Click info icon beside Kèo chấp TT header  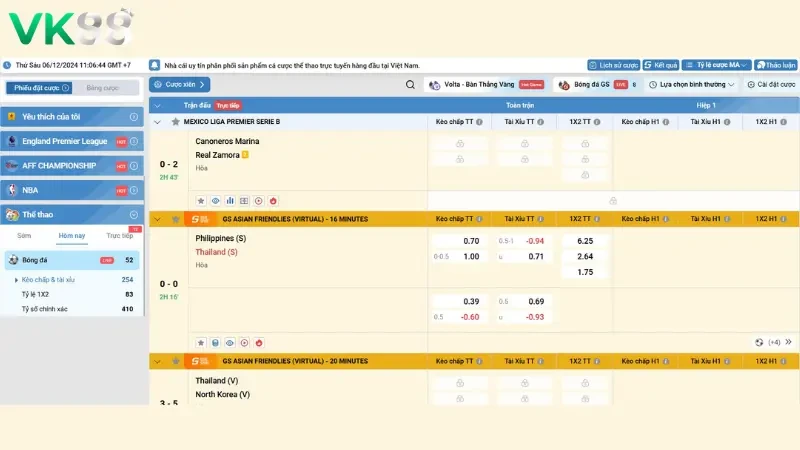point(480,122)
